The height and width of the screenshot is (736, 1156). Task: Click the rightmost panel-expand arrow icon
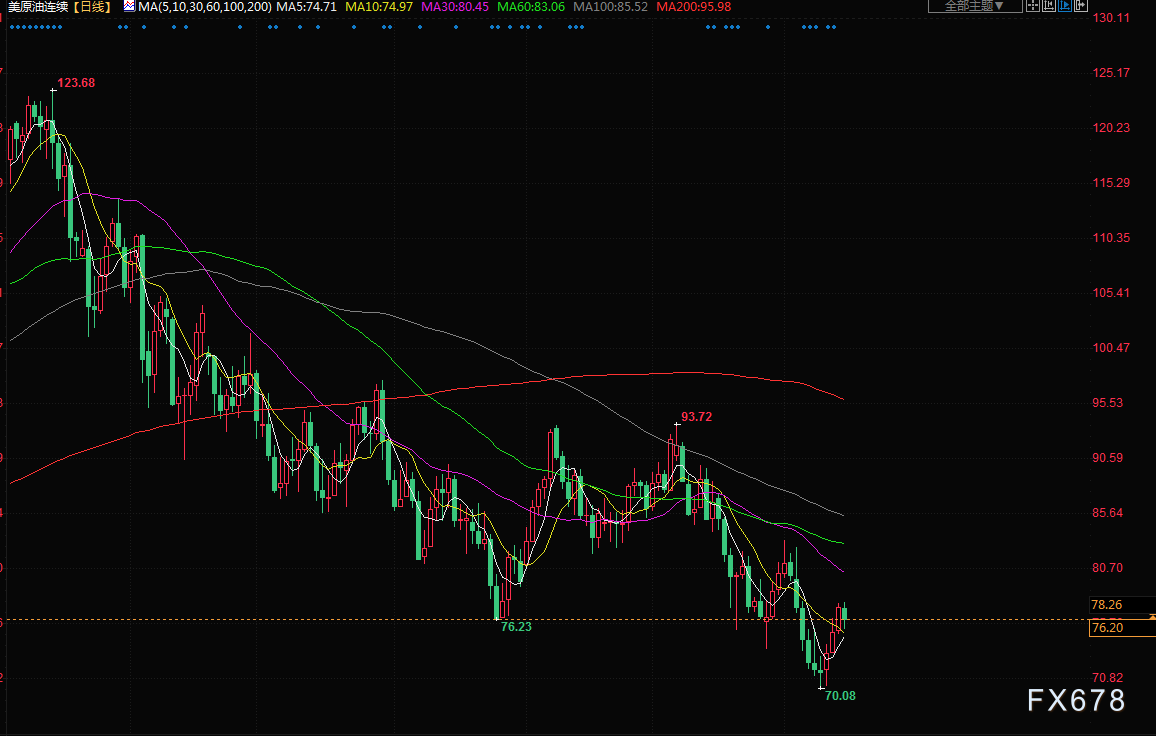(1079, 6)
